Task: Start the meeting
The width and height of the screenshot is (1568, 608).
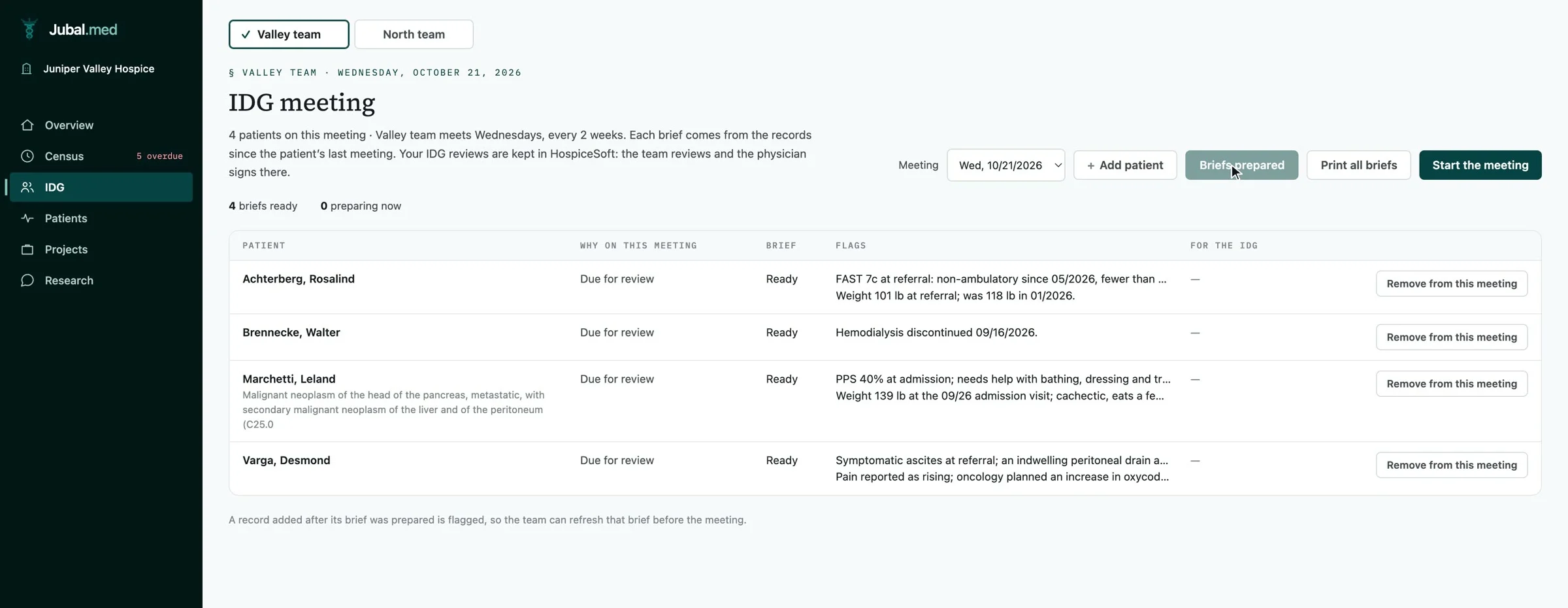Action: click(x=1480, y=165)
